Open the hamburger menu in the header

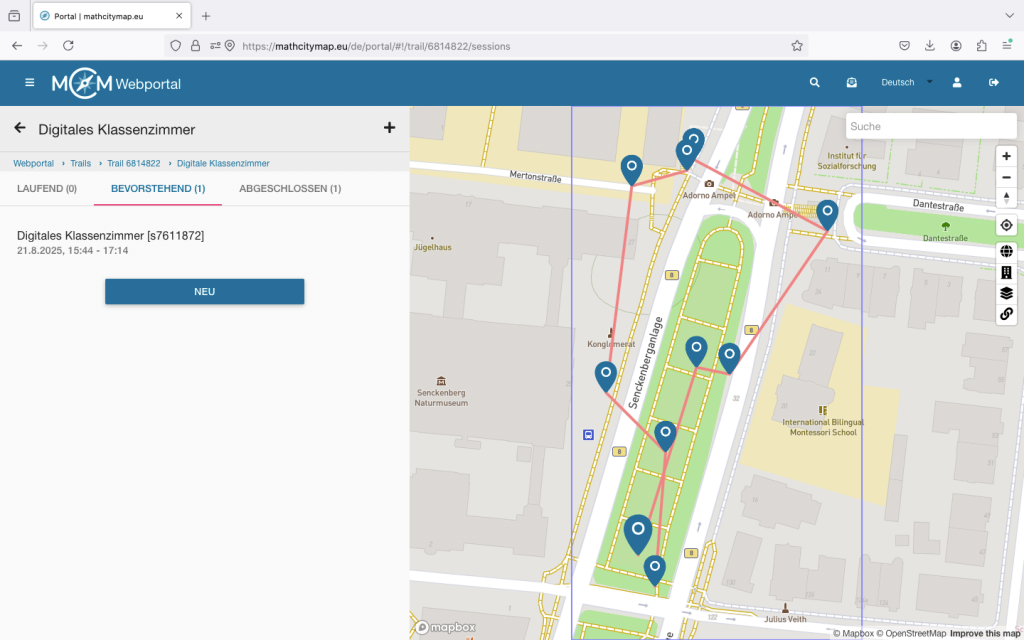(29, 83)
